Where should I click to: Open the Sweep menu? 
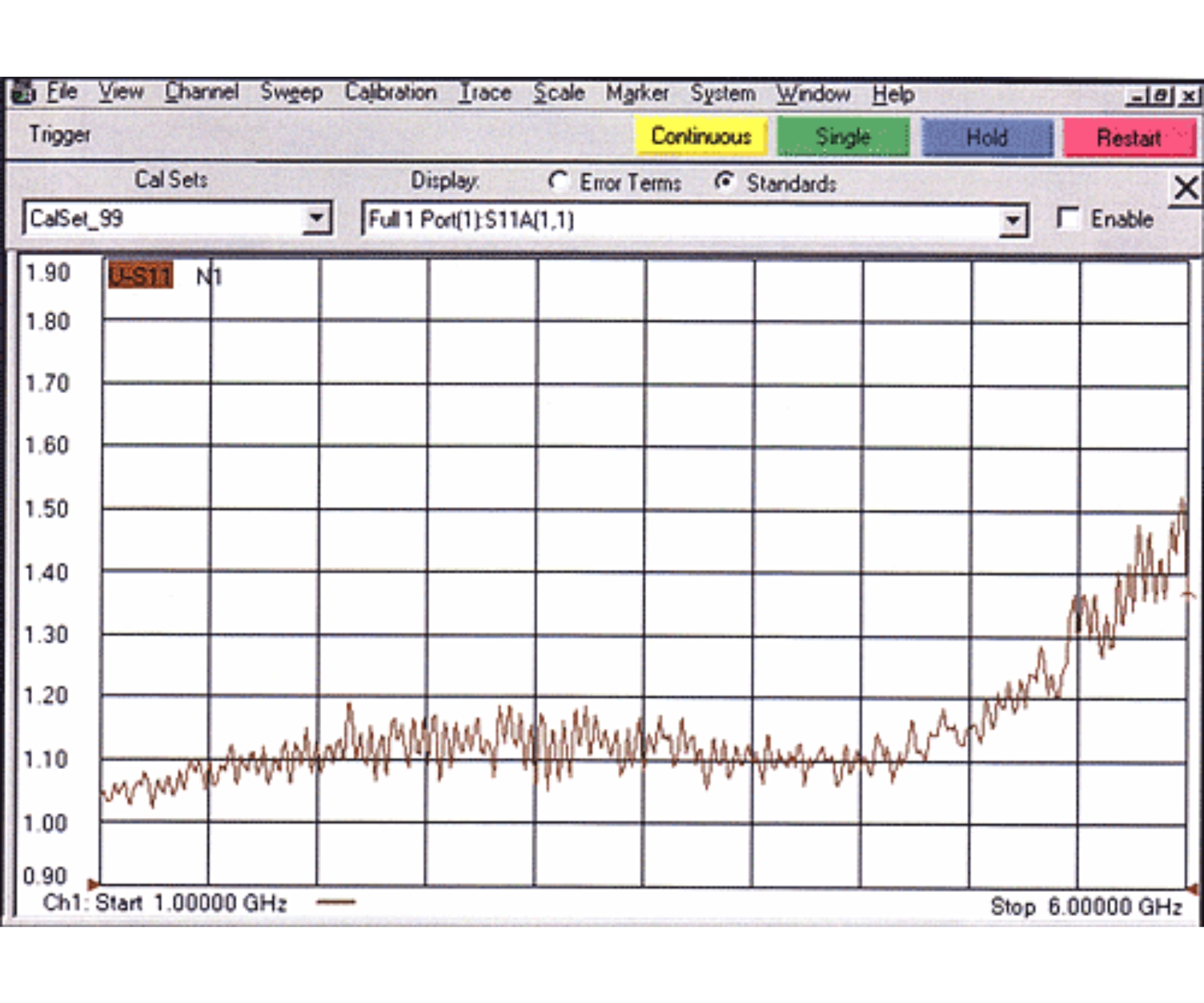click(291, 92)
